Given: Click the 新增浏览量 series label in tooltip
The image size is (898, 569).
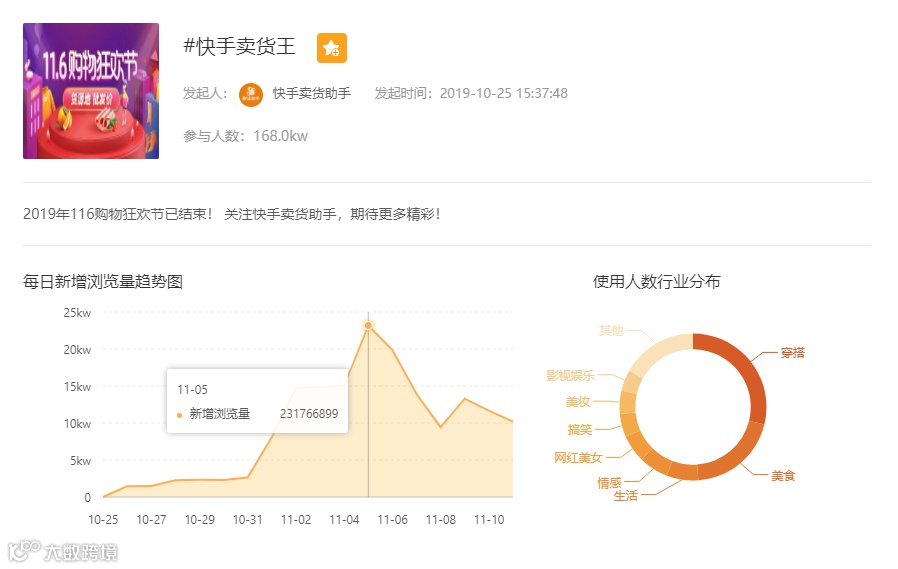Looking at the screenshot, I should (220, 414).
